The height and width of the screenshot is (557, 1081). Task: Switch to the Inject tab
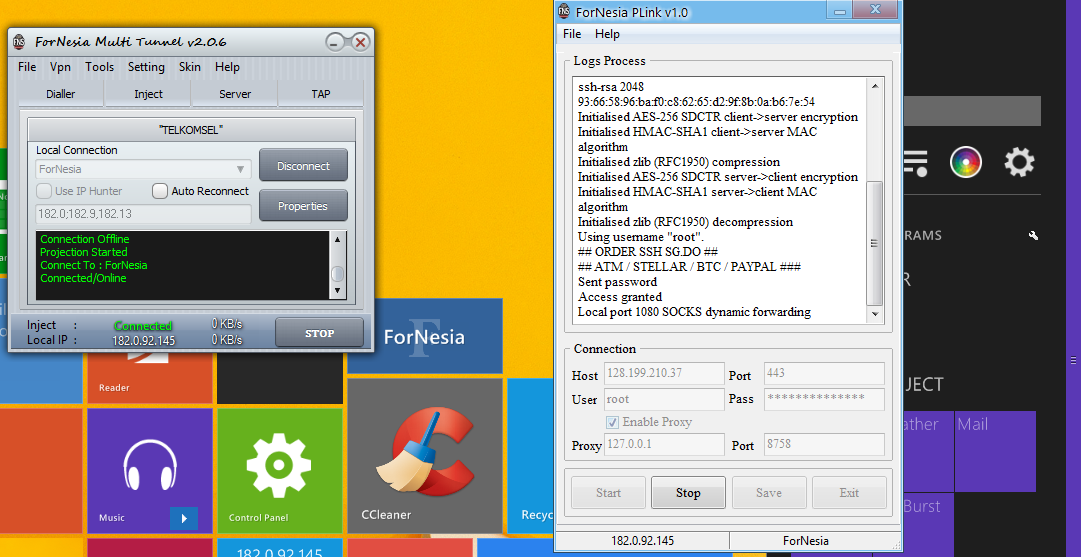click(x=148, y=94)
